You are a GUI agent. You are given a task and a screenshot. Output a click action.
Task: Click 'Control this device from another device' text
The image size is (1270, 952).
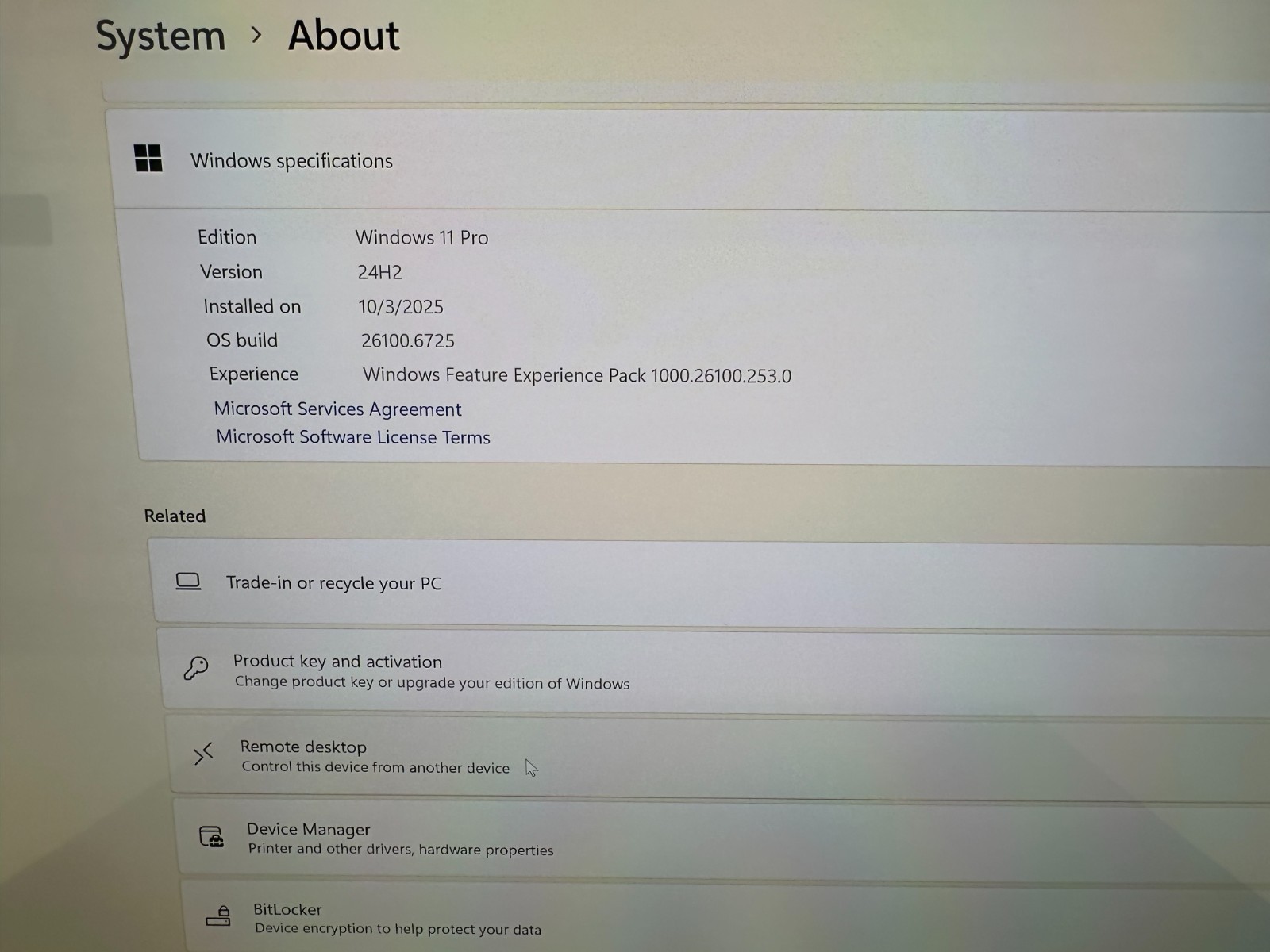pyautogui.click(x=375, y=767)
